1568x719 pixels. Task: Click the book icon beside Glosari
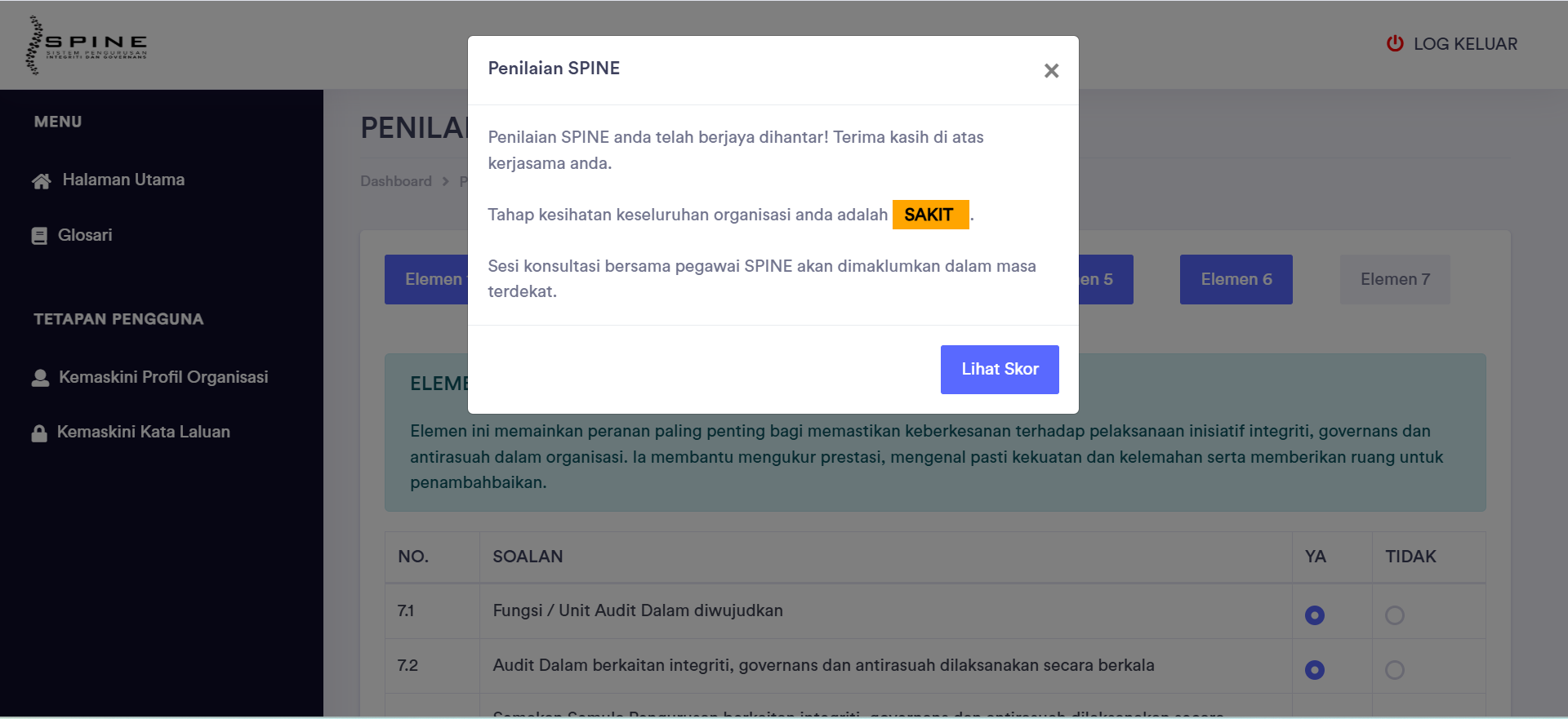pos(39,236)
